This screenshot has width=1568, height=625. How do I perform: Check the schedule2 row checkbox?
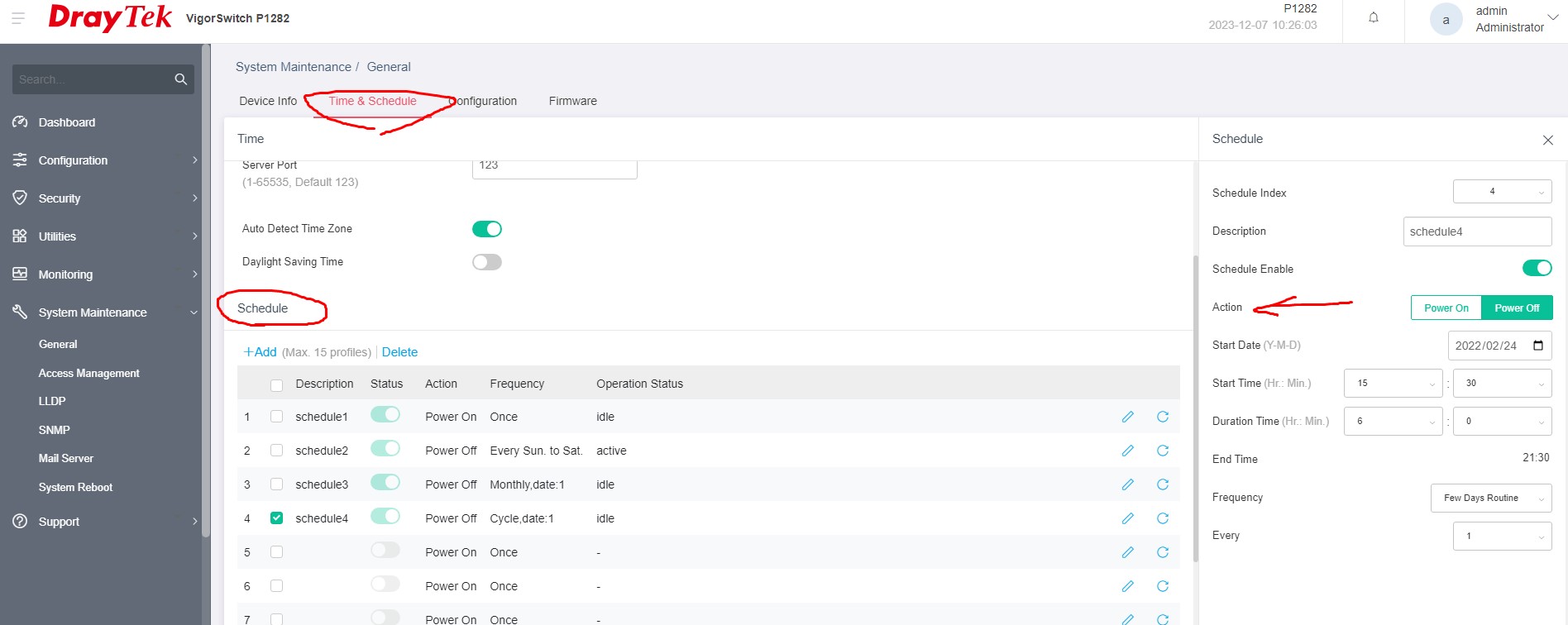[276, 451]
